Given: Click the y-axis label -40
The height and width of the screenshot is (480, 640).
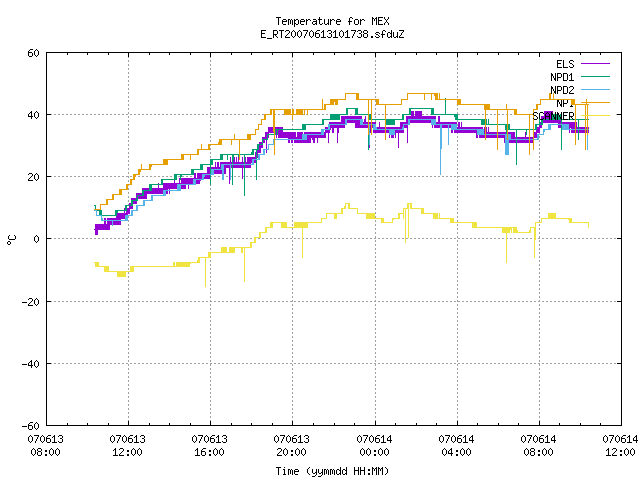Looking at the screenshot, I should 31,364.
